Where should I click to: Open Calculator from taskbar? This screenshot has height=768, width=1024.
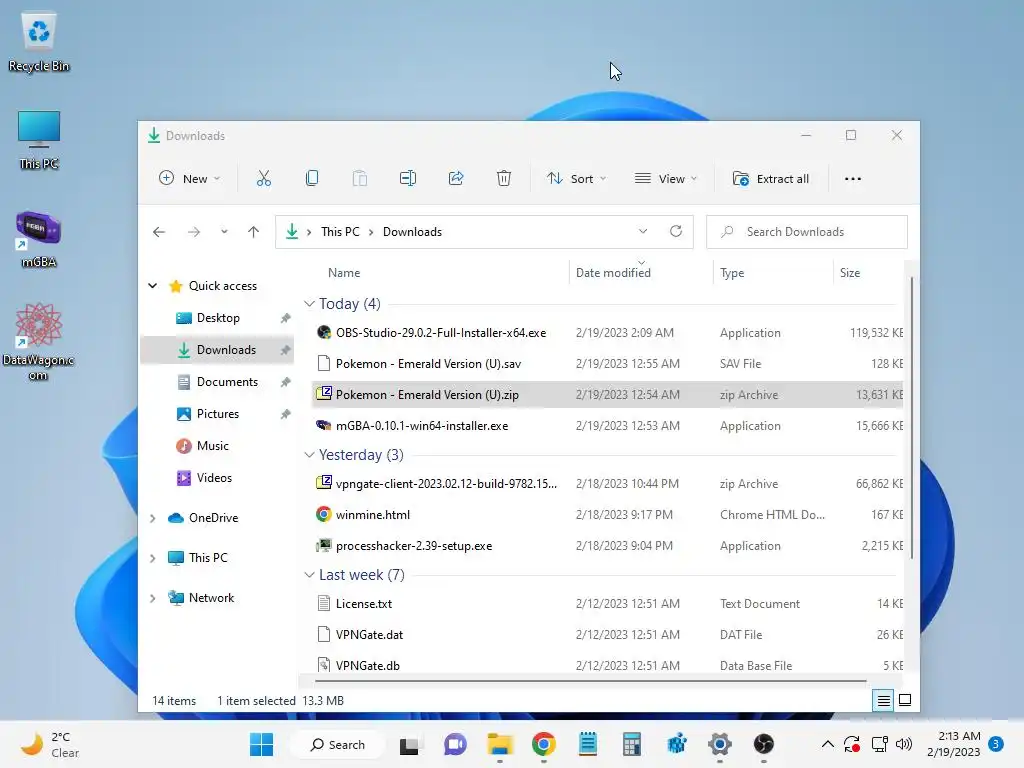[x=632, y=744]
